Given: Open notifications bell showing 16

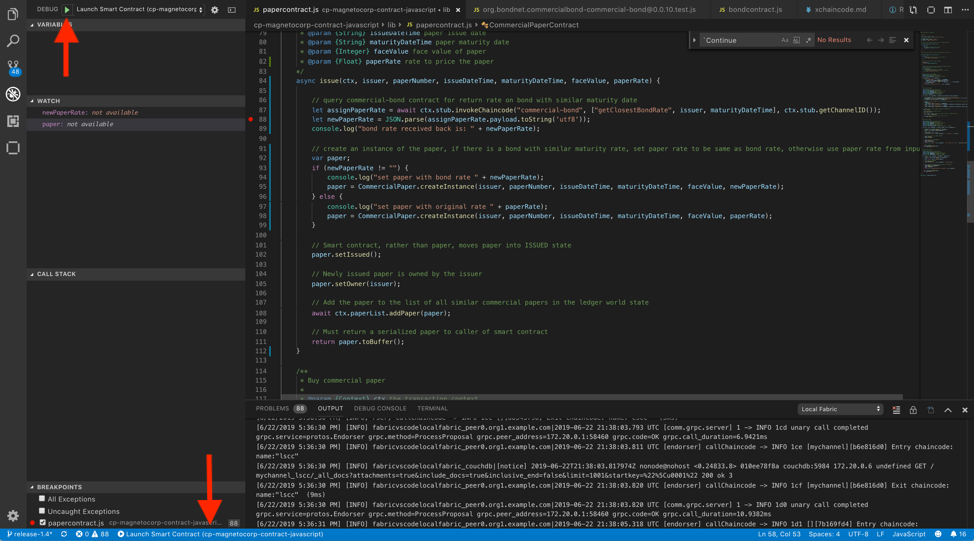Looking at the screenshot, I should (958, 534).
